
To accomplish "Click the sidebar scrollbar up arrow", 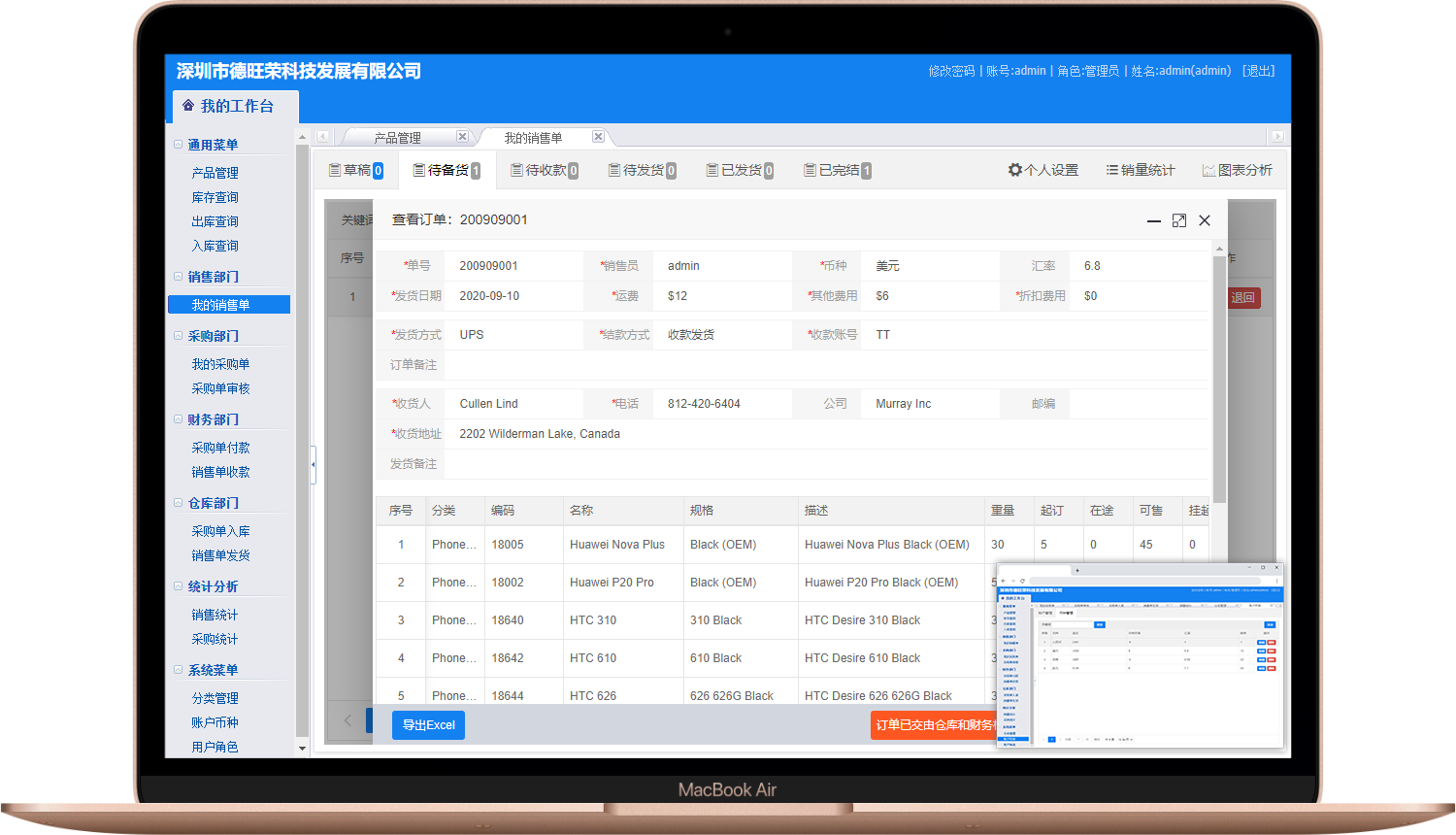I will [x=302, y=137].
